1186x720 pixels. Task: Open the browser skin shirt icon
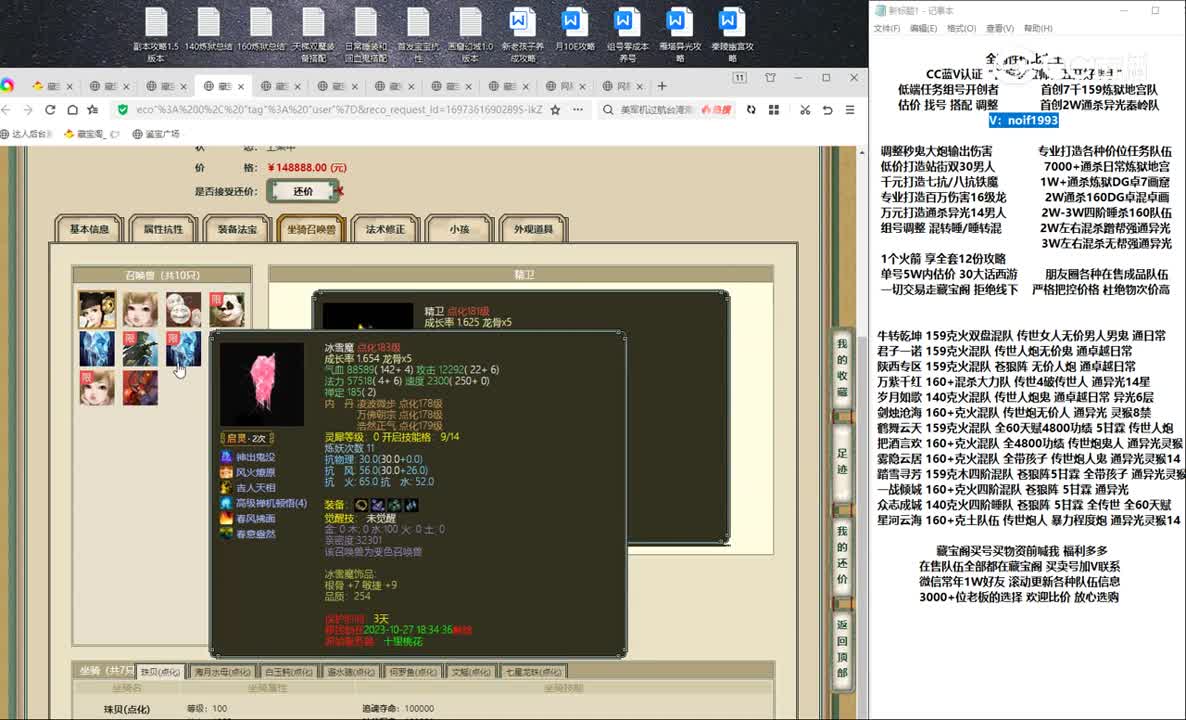[770, 78]
